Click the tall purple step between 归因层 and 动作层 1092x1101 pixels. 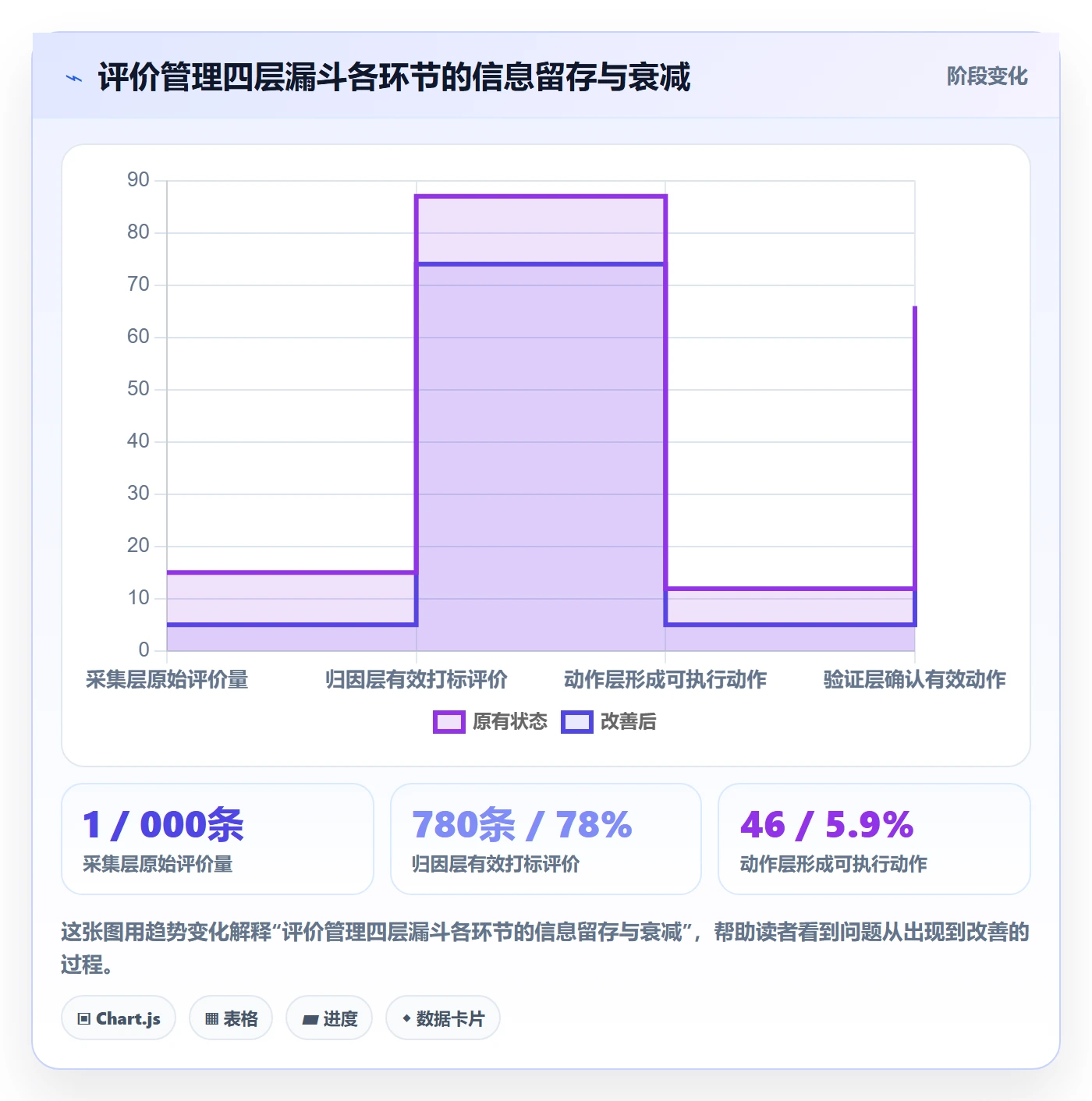coord(541,423)
